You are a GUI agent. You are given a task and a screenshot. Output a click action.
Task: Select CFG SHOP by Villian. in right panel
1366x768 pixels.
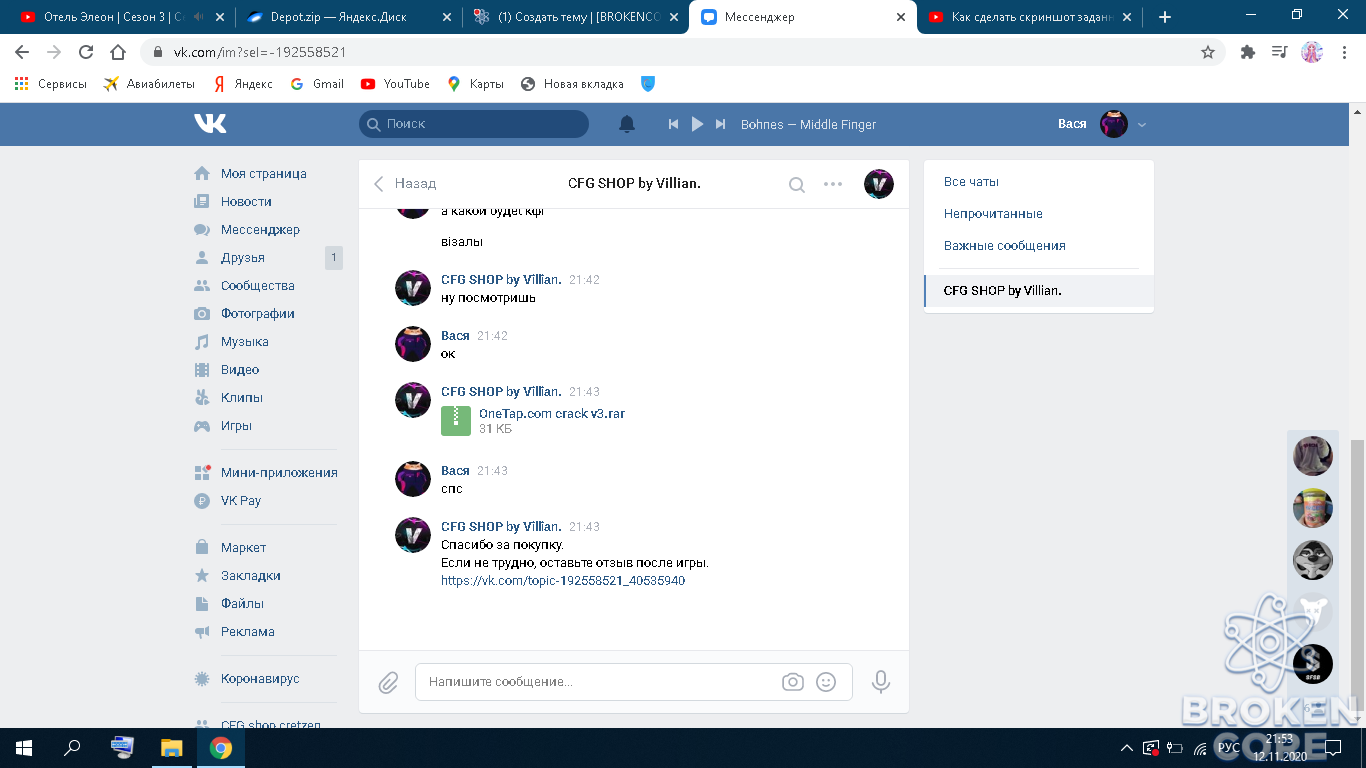[1039, 291]
